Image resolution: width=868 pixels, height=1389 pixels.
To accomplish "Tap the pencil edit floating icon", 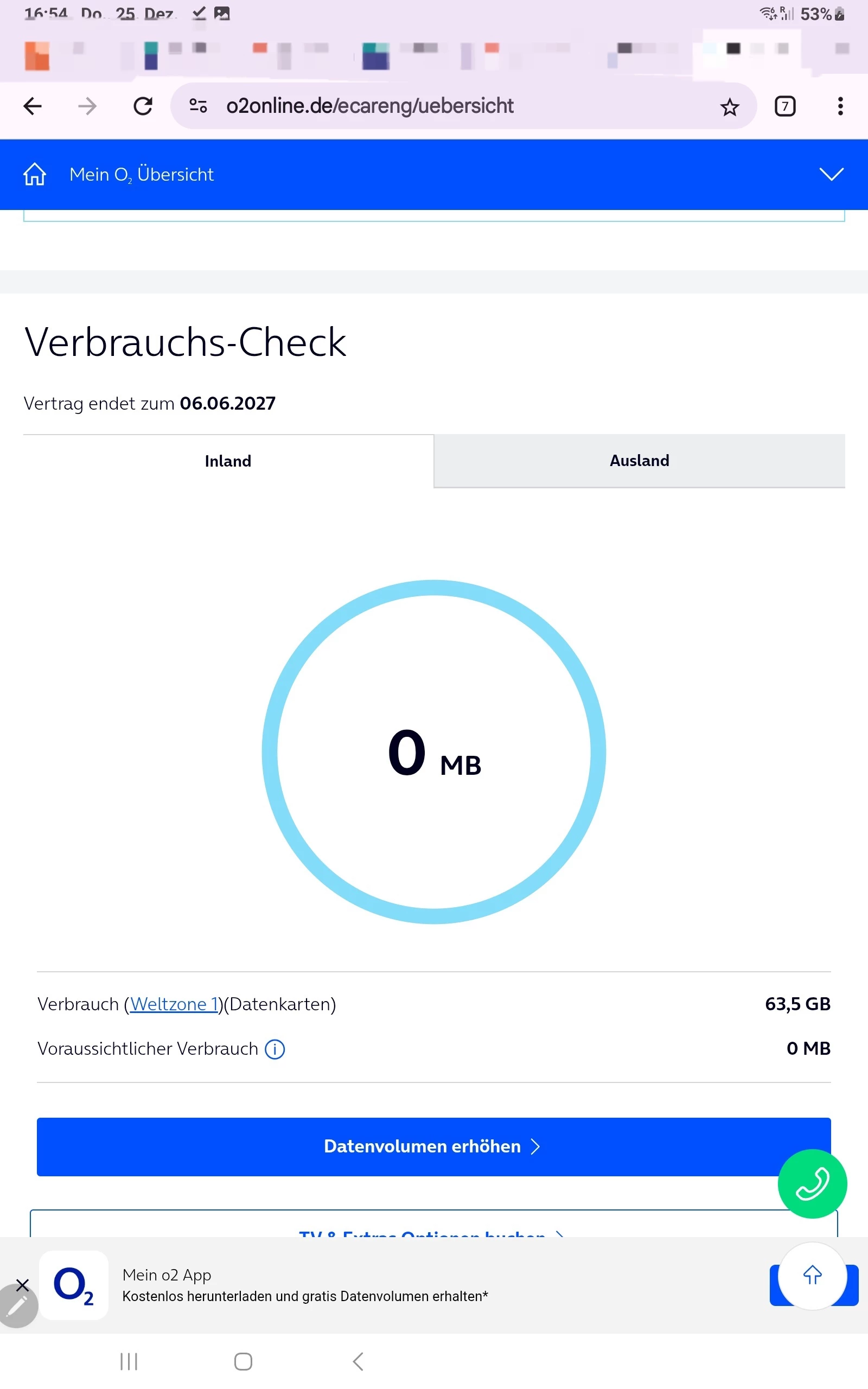I will [x=17, y=1307].
